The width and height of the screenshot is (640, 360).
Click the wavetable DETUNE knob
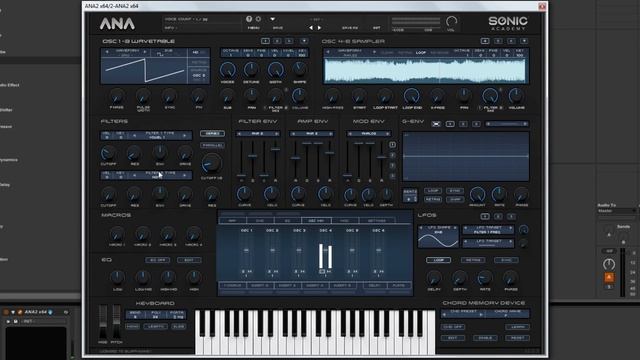(251, 70)
